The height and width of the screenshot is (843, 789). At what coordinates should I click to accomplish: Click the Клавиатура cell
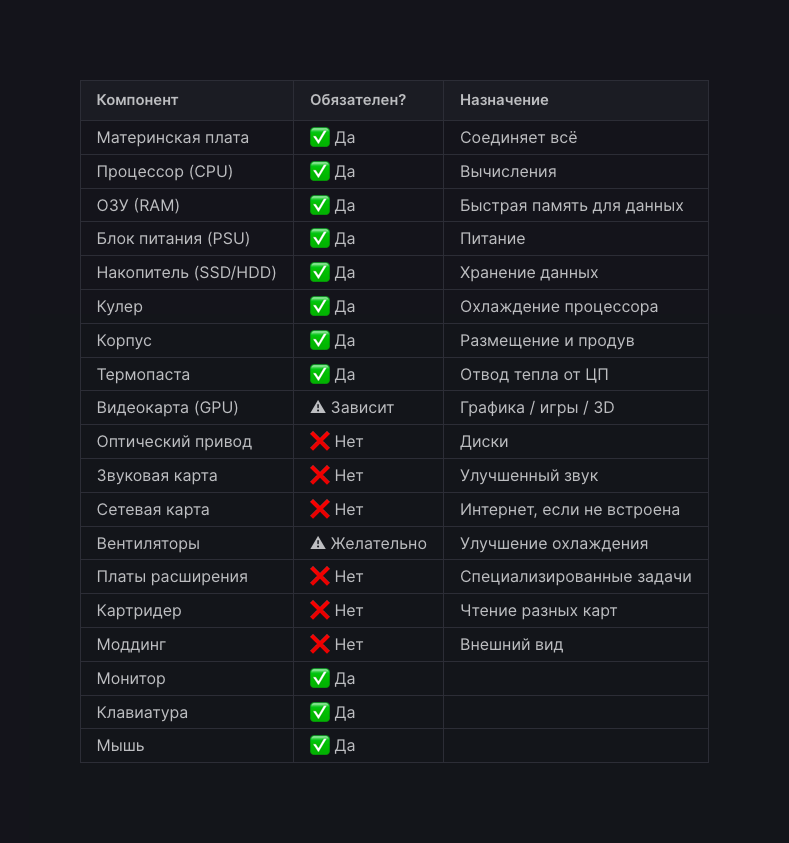[142, 713]
